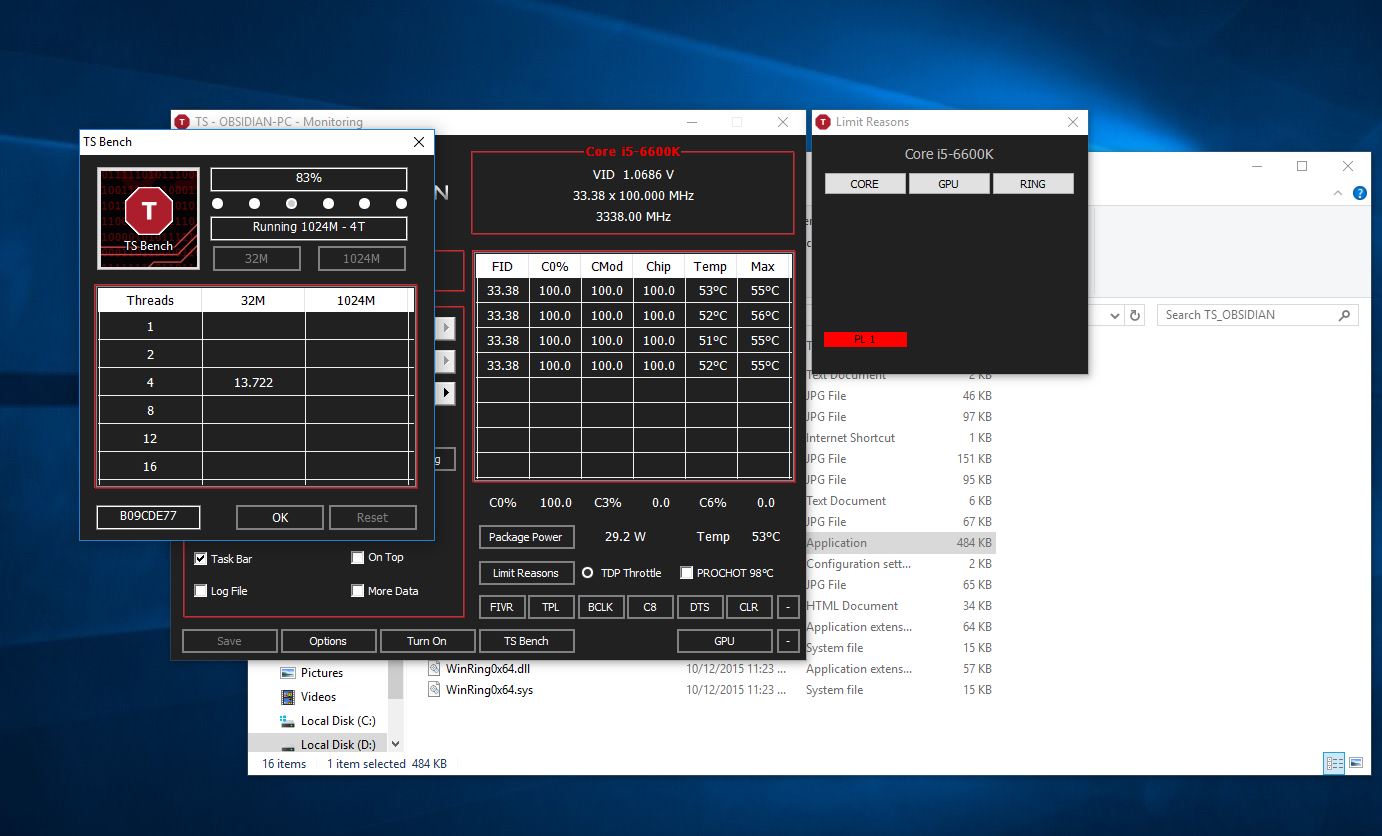The image size is (1382, 836).
Task: Switch Explorer to details view icon
Action: [x=1334, y=763]
